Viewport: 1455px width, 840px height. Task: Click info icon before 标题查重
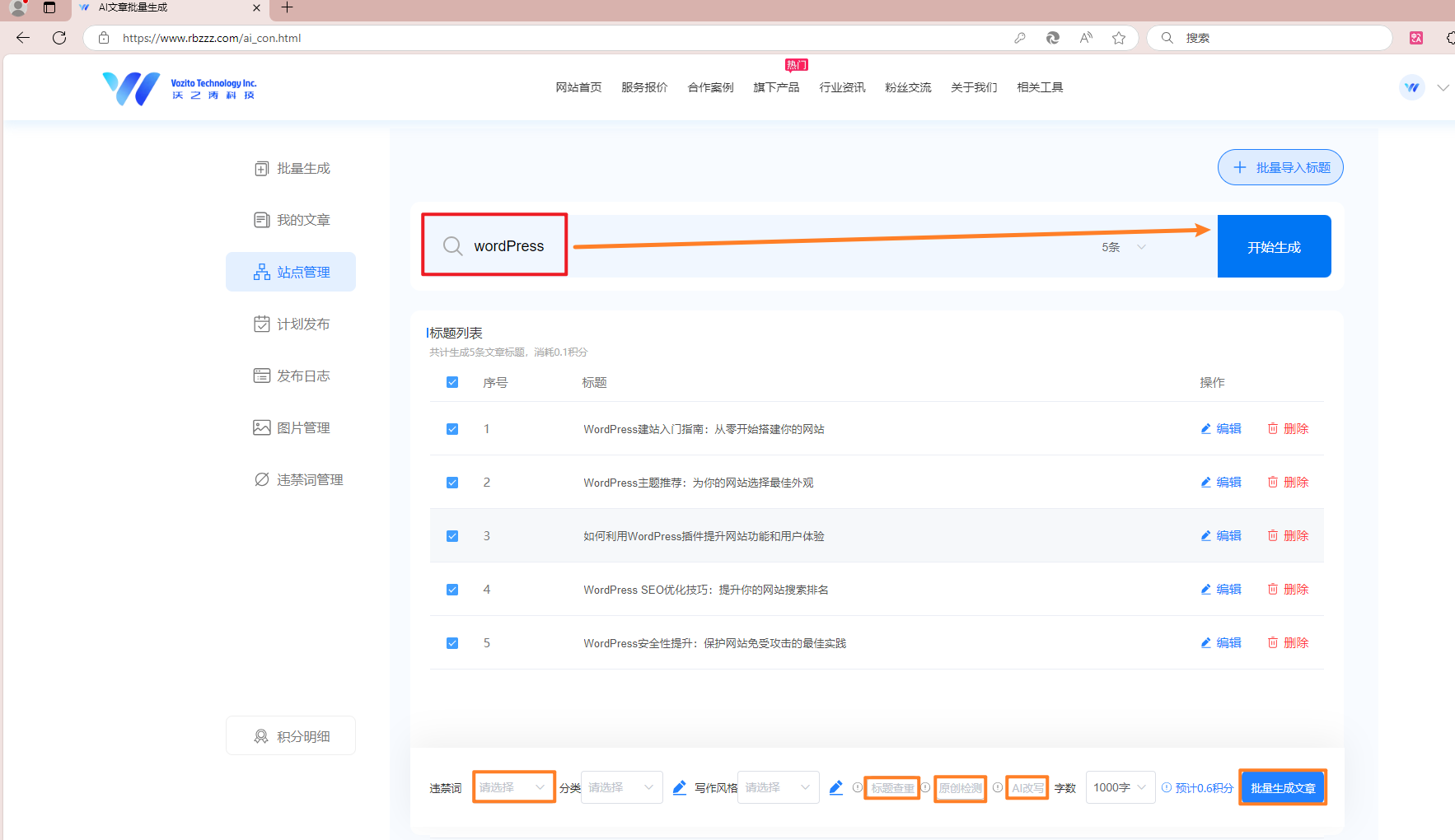858,787
